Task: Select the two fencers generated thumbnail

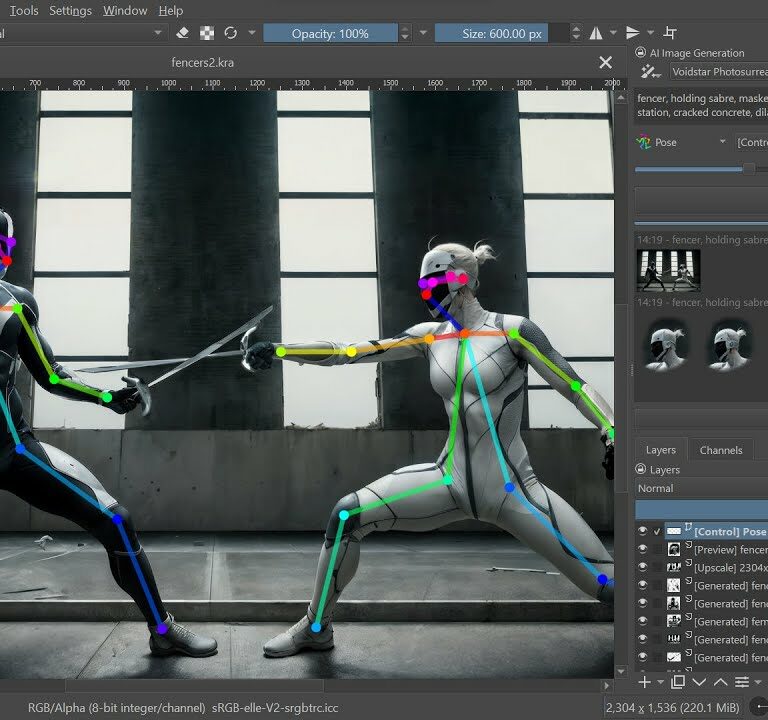Action: point(668,270)
